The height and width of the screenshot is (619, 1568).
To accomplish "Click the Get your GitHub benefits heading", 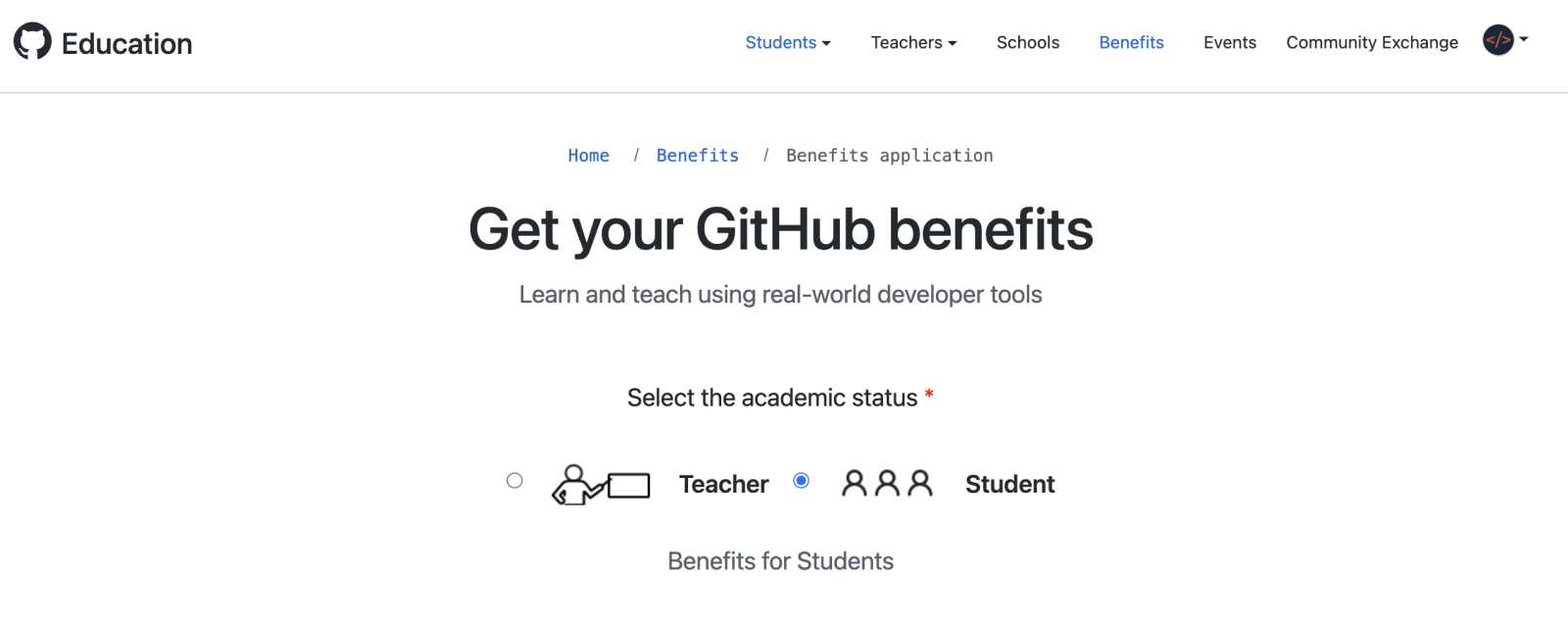I will tap(780, 229).
